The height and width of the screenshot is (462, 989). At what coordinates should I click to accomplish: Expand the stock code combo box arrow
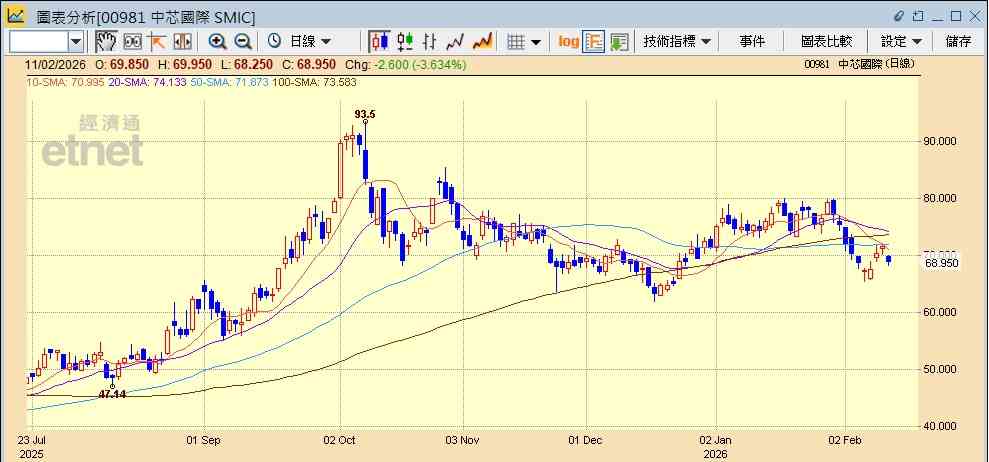point(76,42)
